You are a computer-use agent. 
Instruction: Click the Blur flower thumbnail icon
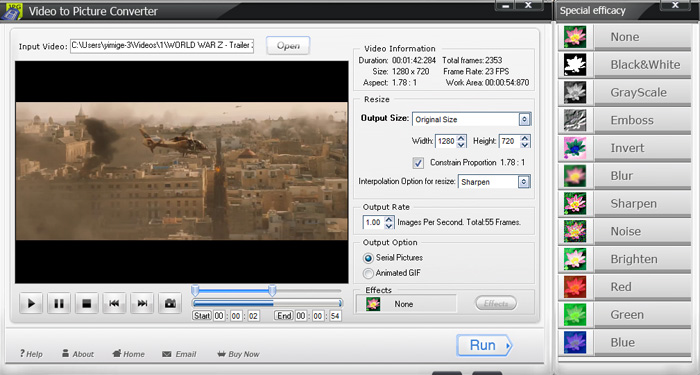click(575, 175)
